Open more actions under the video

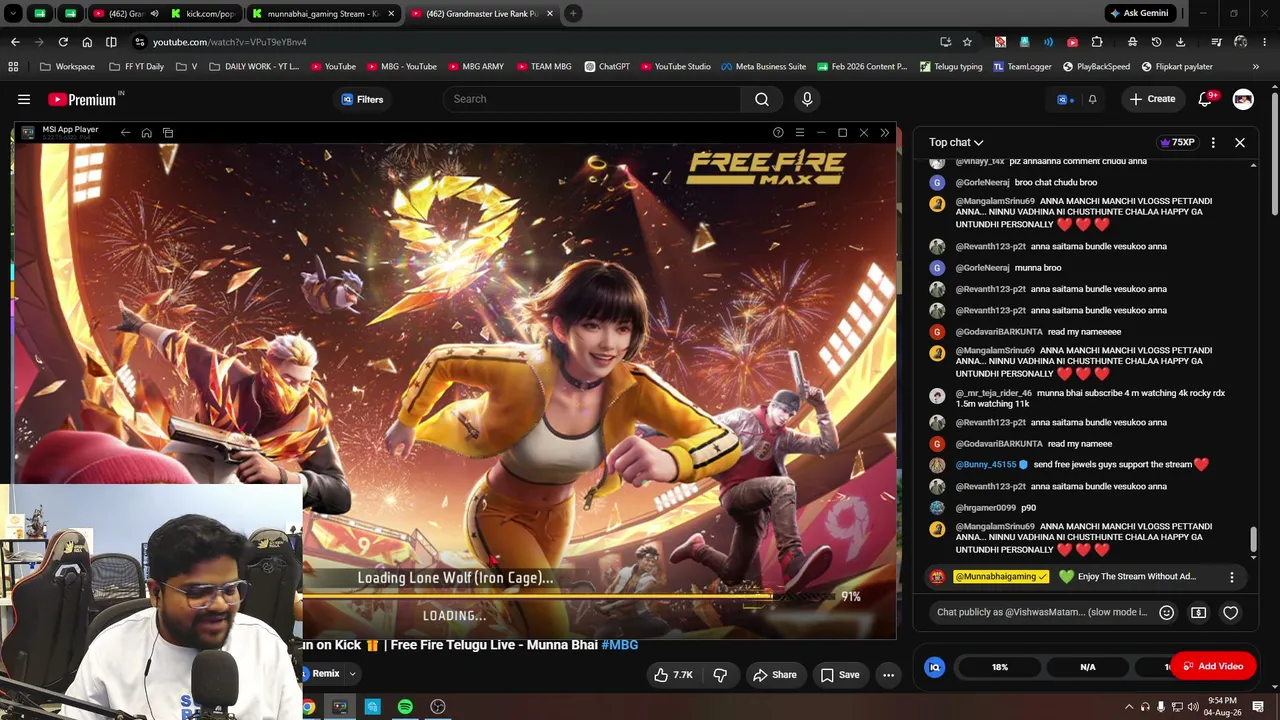click(888, 675)
